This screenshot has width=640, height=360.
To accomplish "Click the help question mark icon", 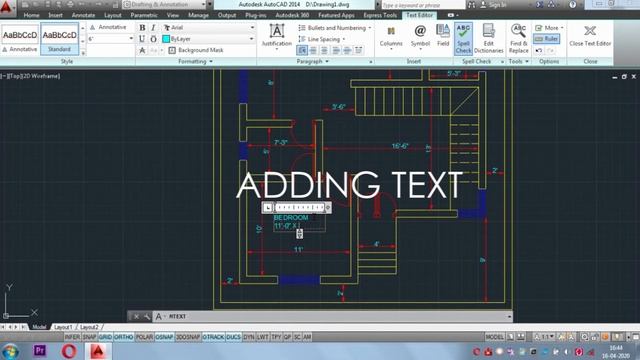I will click(x=573, y=5).
